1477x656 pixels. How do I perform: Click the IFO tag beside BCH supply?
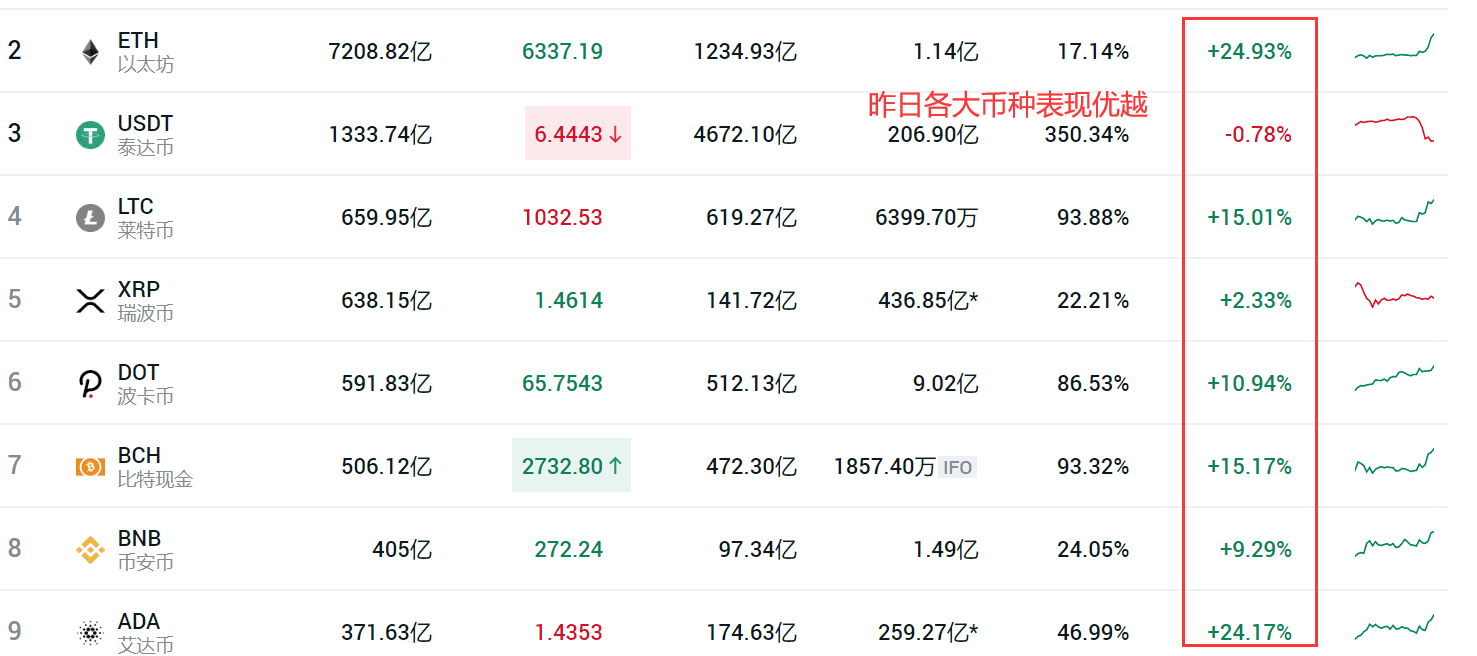957,467
